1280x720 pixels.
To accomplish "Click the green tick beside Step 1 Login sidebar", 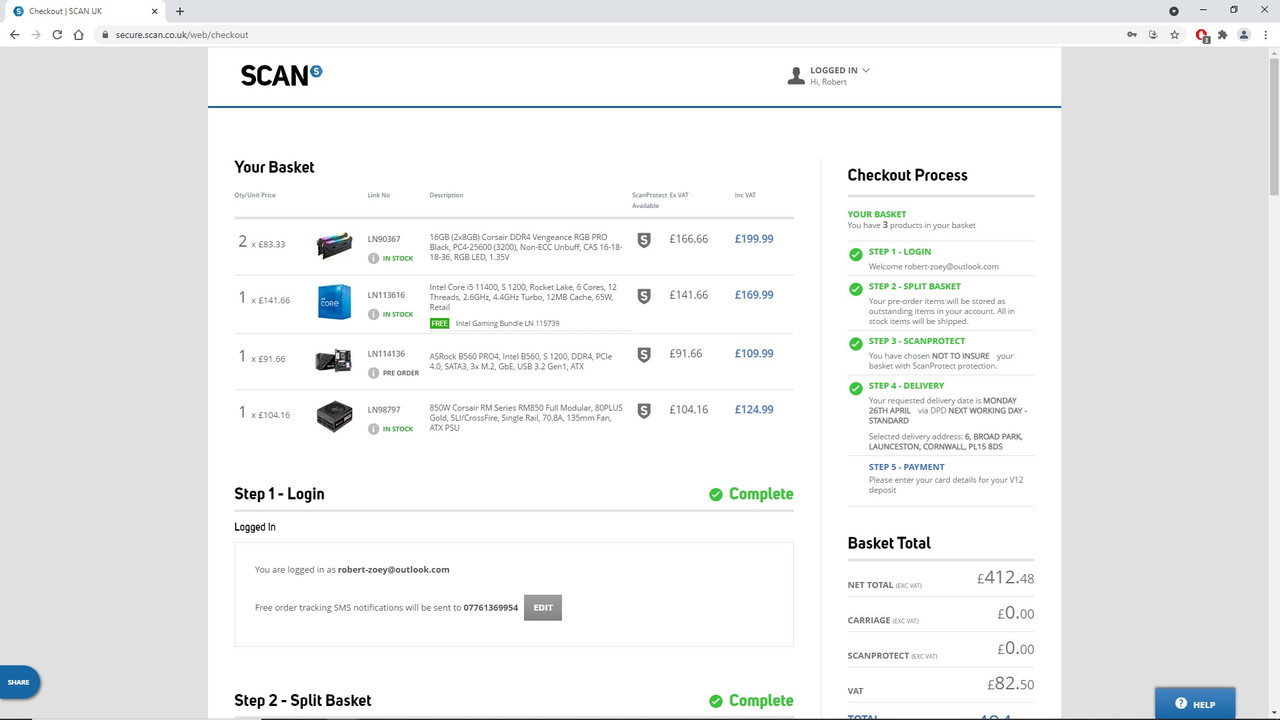I will 856,255.
